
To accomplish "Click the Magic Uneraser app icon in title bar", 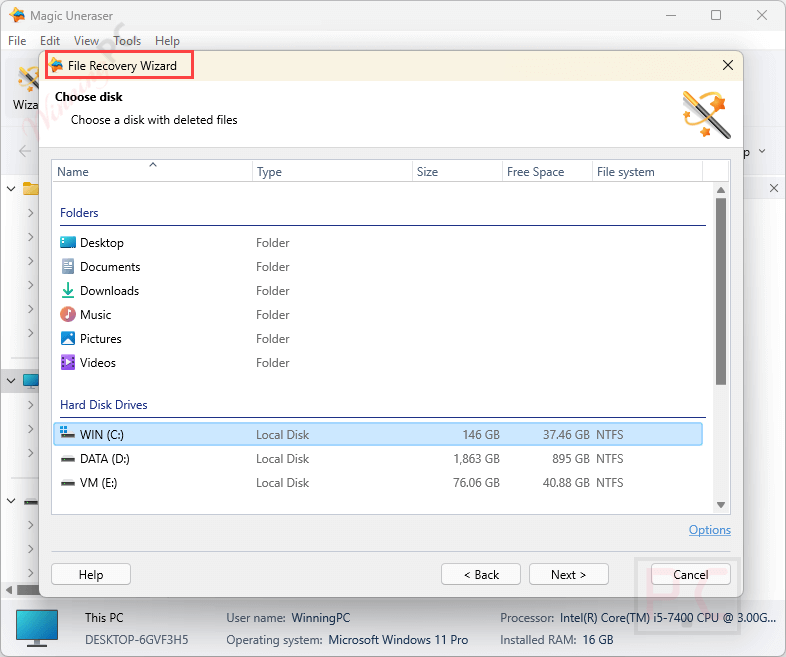I will click(x=17, y=16).
